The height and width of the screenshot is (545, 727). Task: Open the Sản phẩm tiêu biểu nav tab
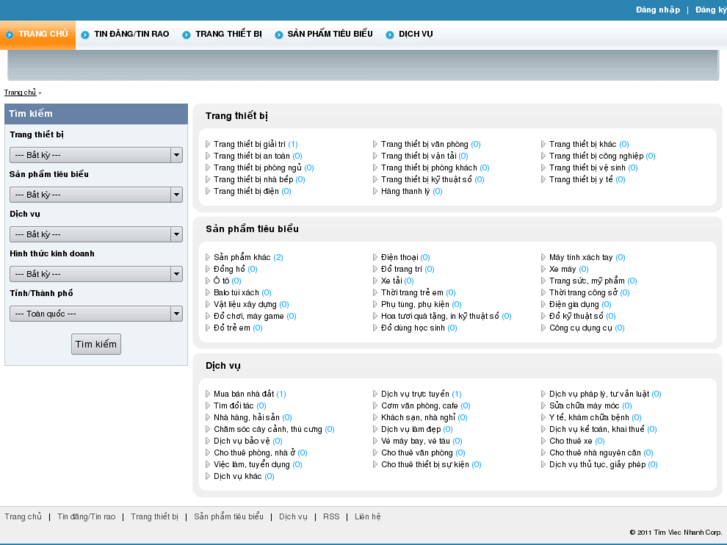click(x=330, y=34)
